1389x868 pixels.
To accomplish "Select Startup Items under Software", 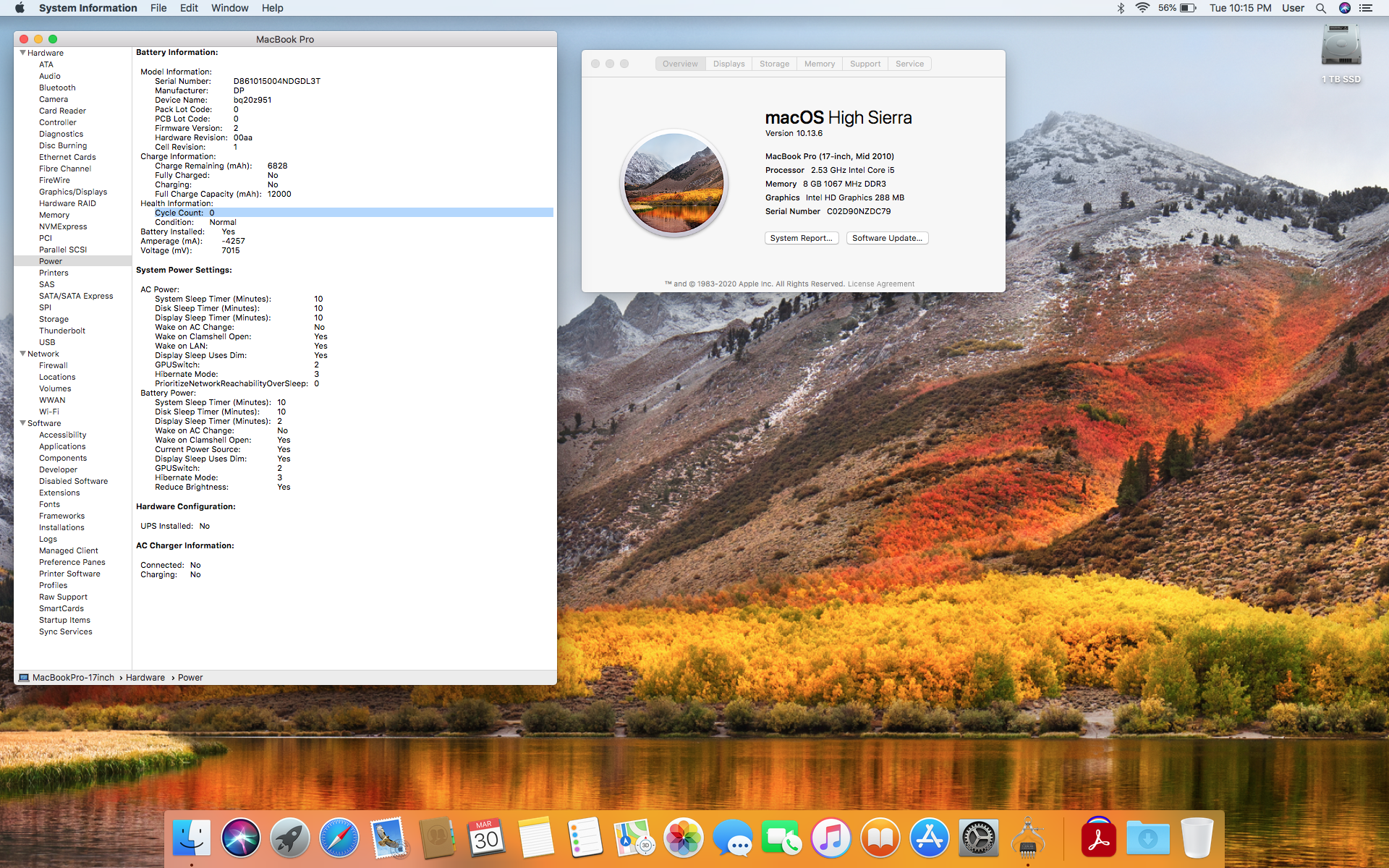I will tap(64, 620).
